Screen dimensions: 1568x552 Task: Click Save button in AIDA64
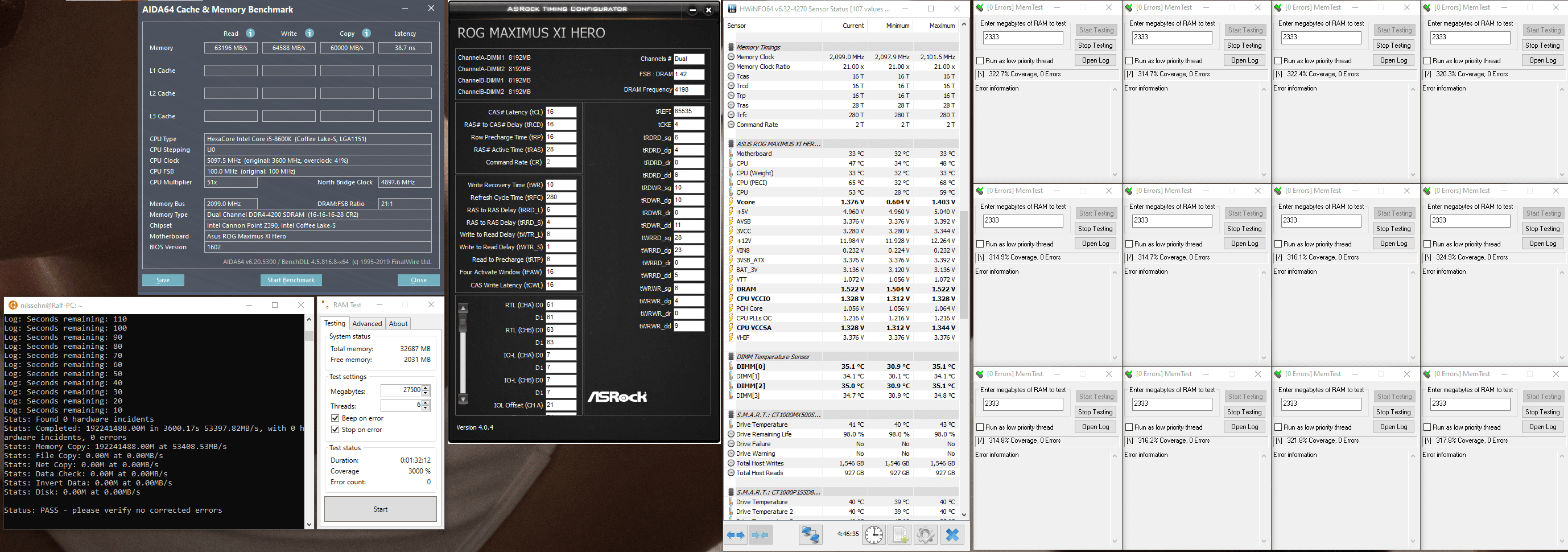tap(163, 280)
